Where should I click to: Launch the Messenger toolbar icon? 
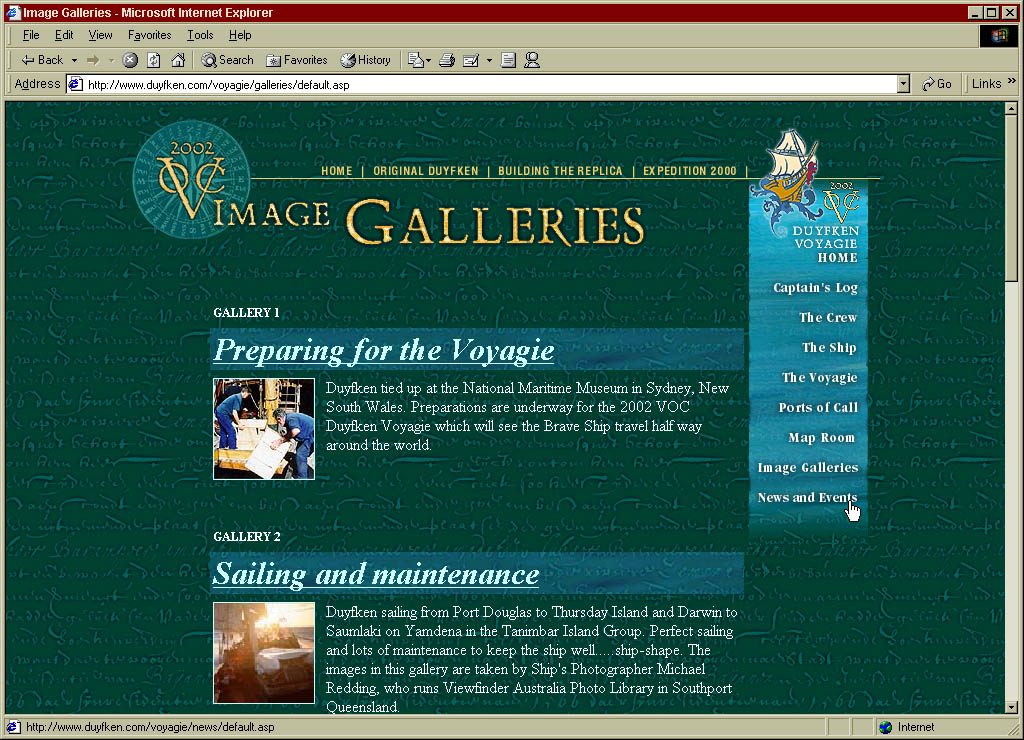point(532,60)
